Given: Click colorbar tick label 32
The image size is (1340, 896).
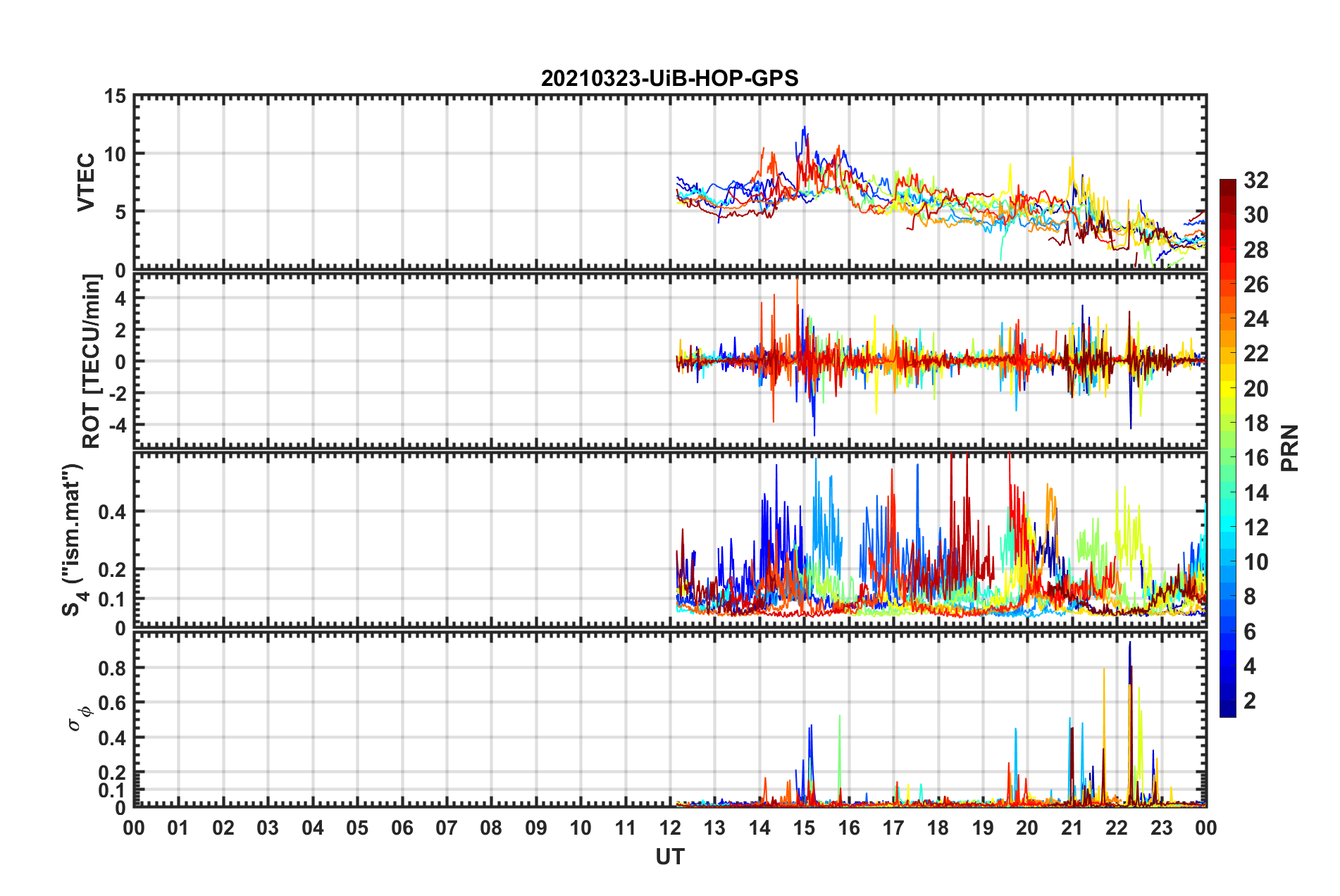Looking at the screenshot, I should click(x=1255, y=180).
